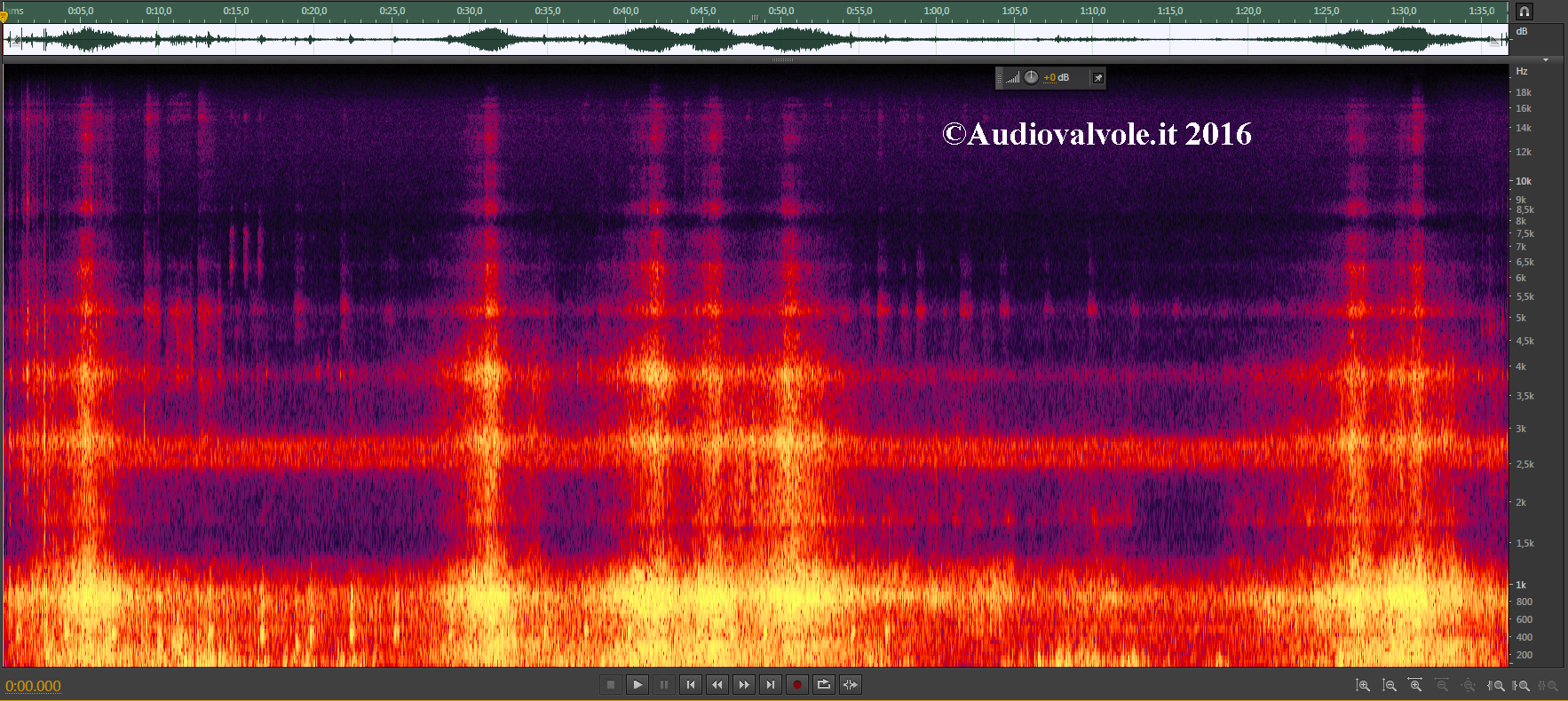Toggle the snapping magnet icon
Viewport: 1568px width, 701px height.
point(1524,12)
